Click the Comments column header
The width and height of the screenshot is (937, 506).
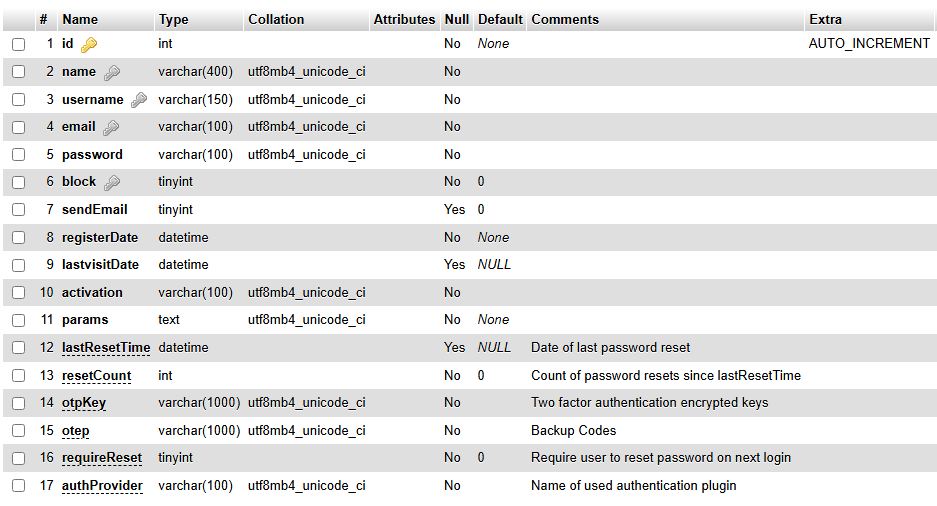click(x=565, y=19)
